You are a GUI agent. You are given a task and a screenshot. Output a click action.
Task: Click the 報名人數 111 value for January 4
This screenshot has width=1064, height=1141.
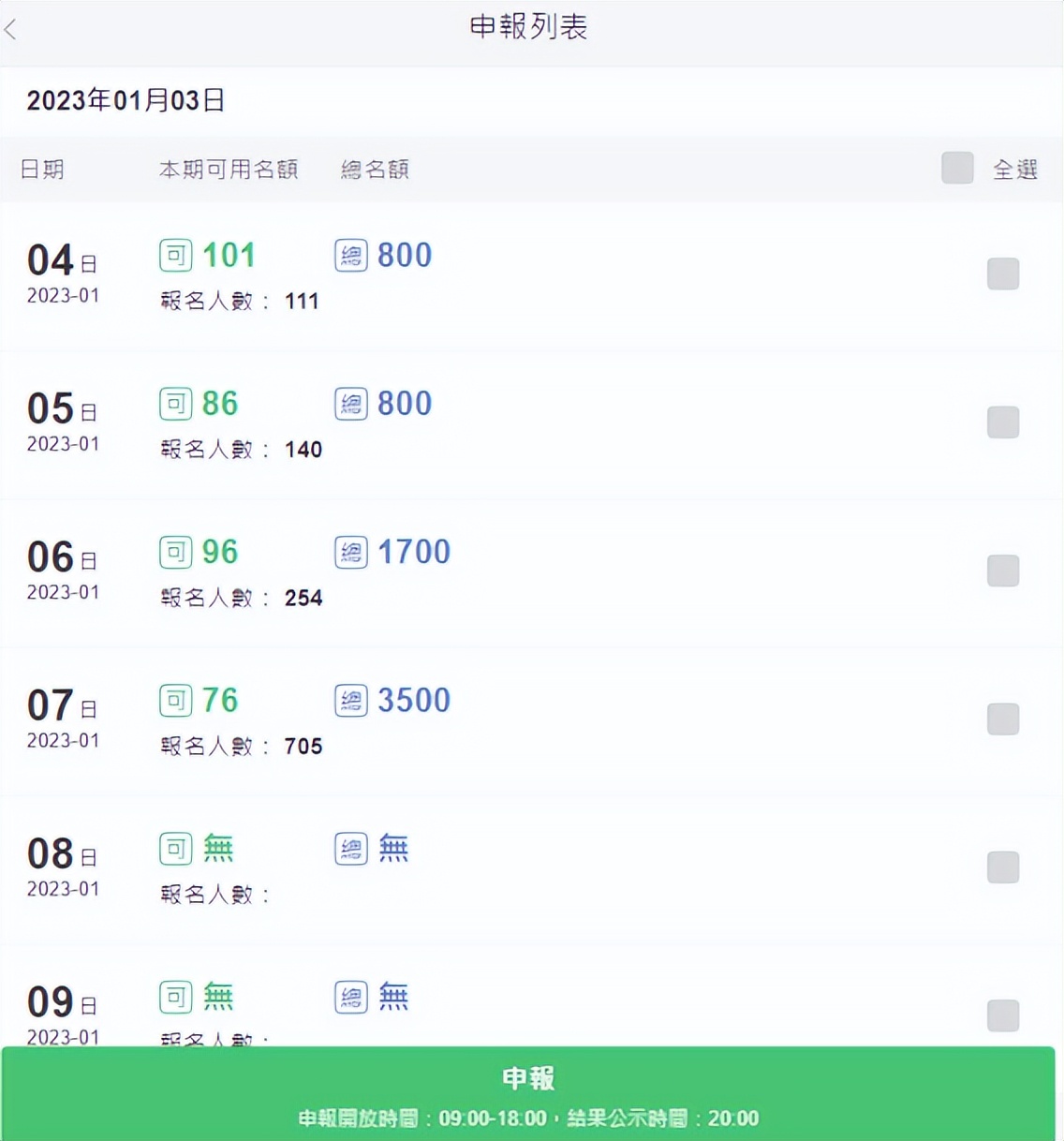302,301
